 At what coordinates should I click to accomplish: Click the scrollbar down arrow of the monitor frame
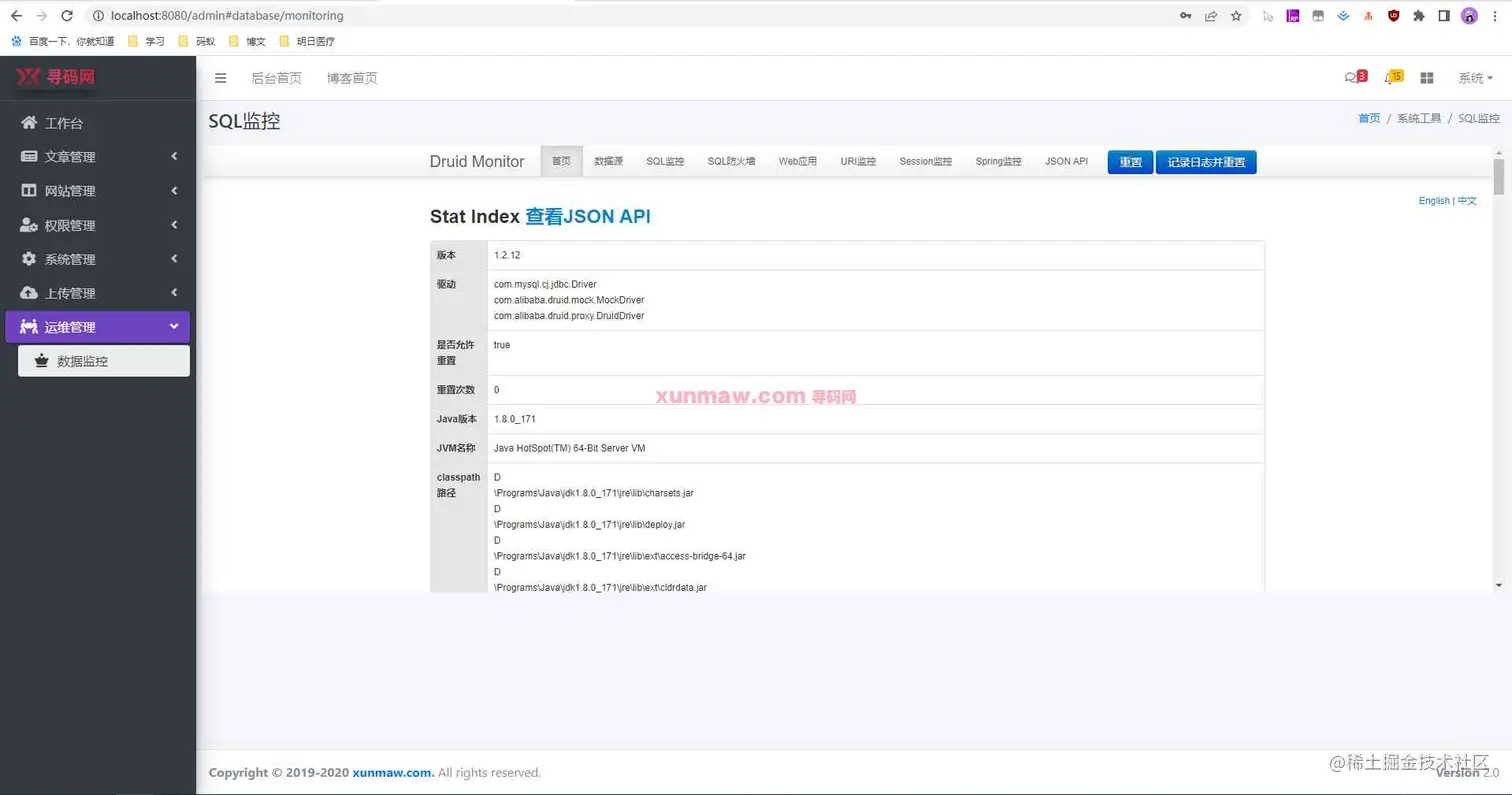coord(1498,585)
